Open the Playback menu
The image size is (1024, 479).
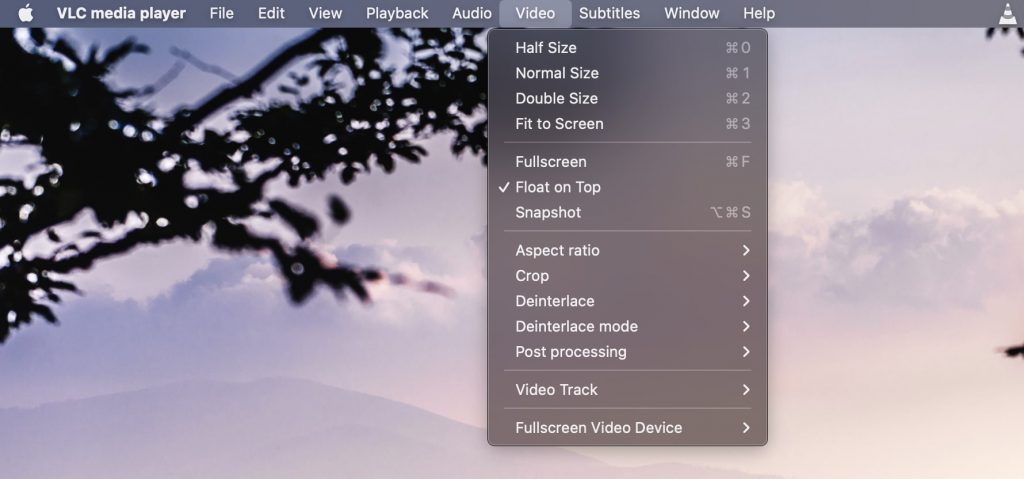(397, 13)
